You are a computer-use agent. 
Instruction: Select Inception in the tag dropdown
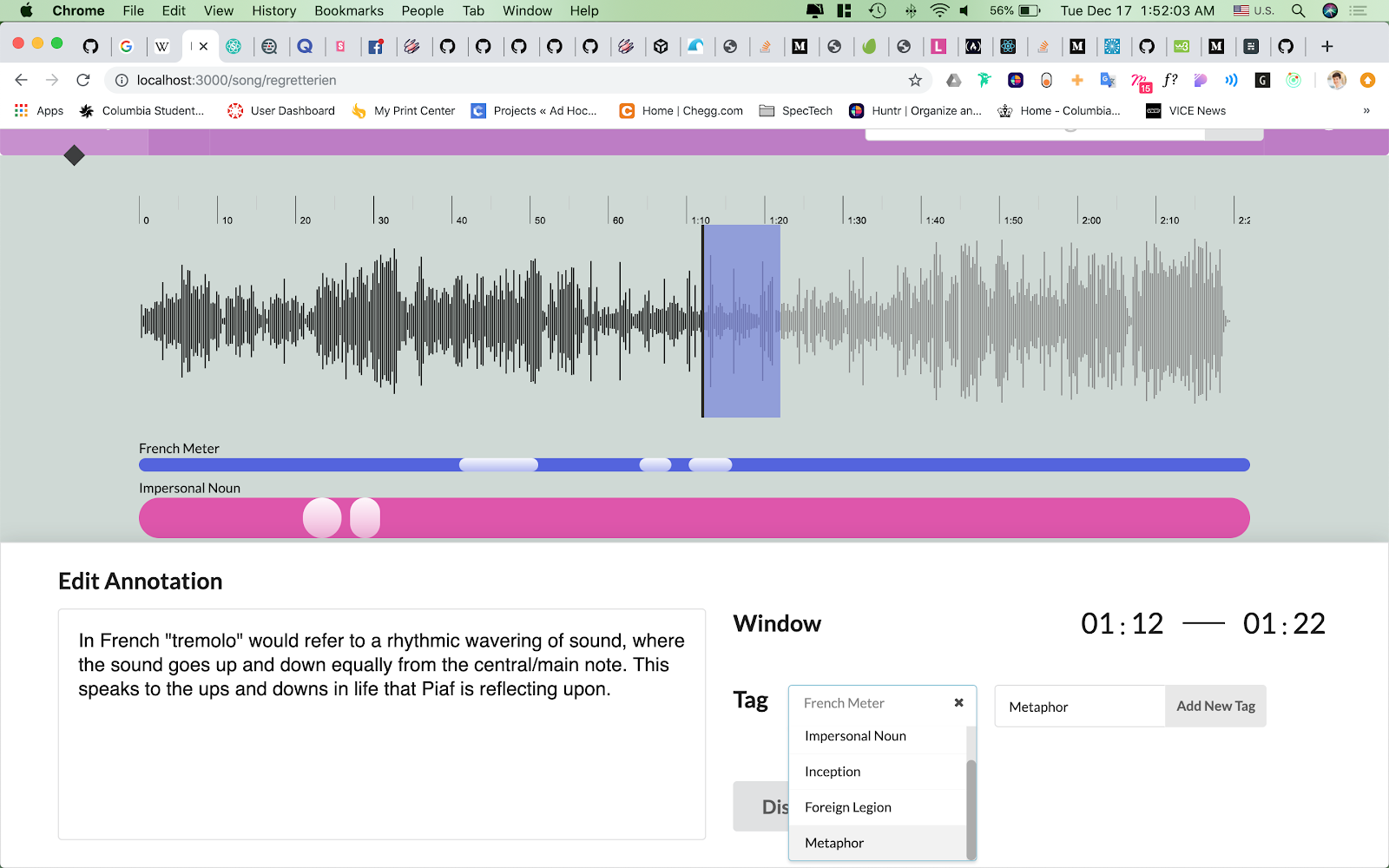pos(878,772)
